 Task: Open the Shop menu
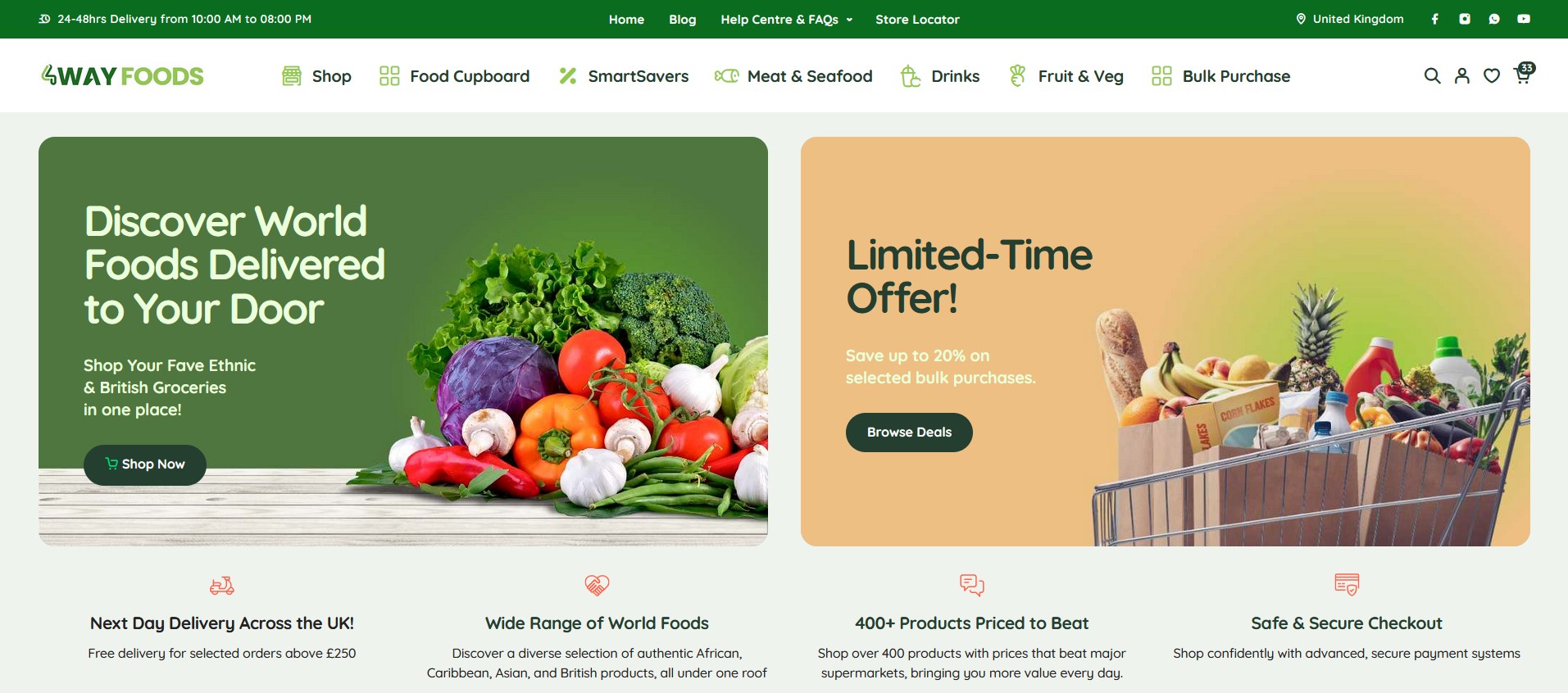click(316, 76)
